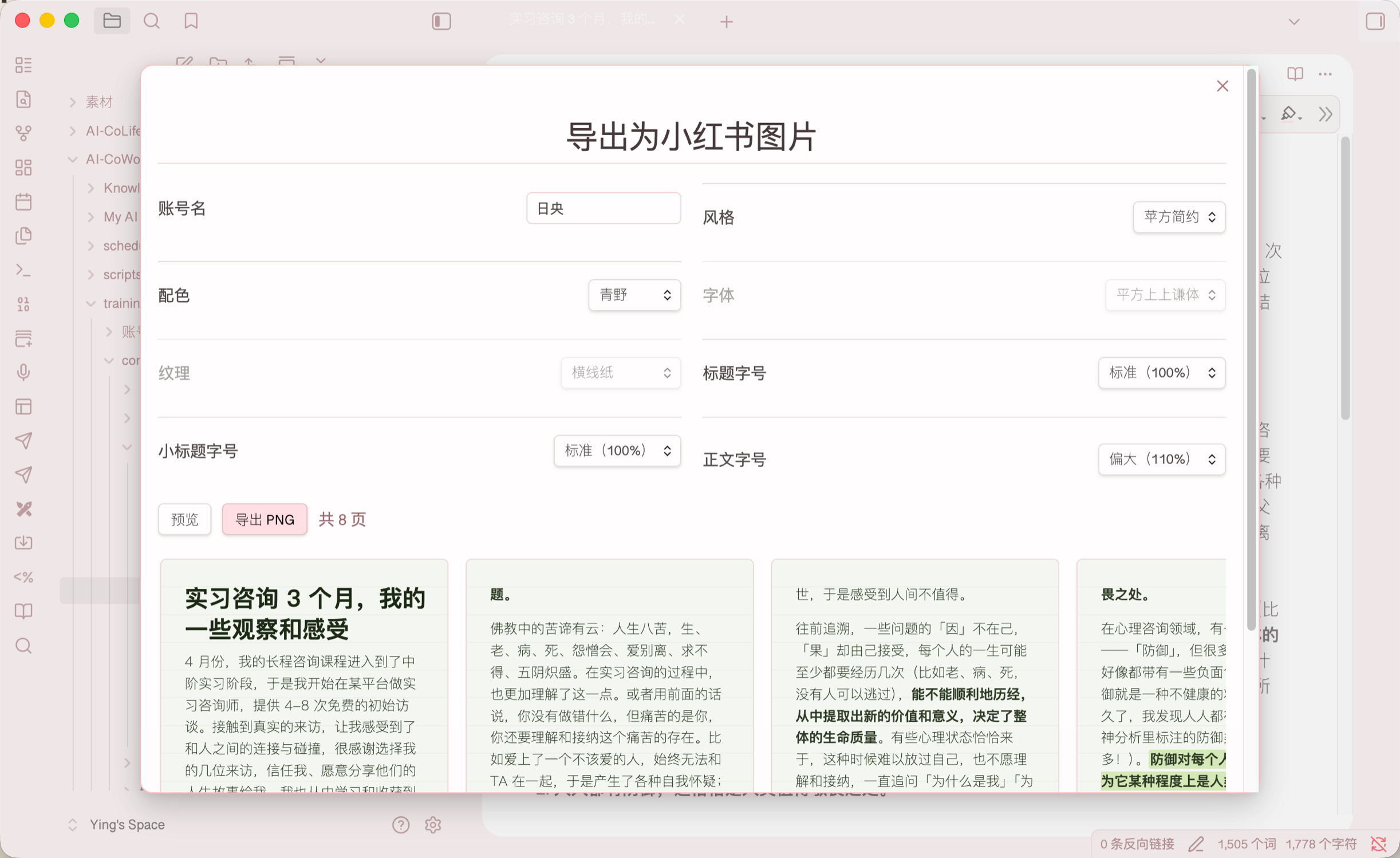Open the bookmarks panel icon
Viewport: 1400px width, 858px height.
tap(191, 21)
